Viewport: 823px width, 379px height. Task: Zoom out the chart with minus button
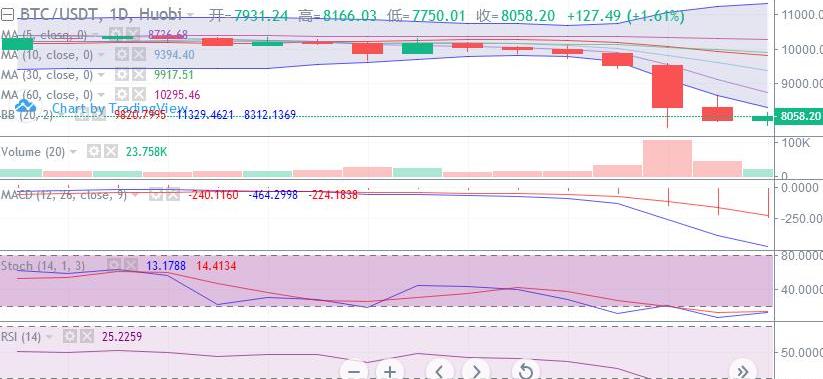(354, 371)
